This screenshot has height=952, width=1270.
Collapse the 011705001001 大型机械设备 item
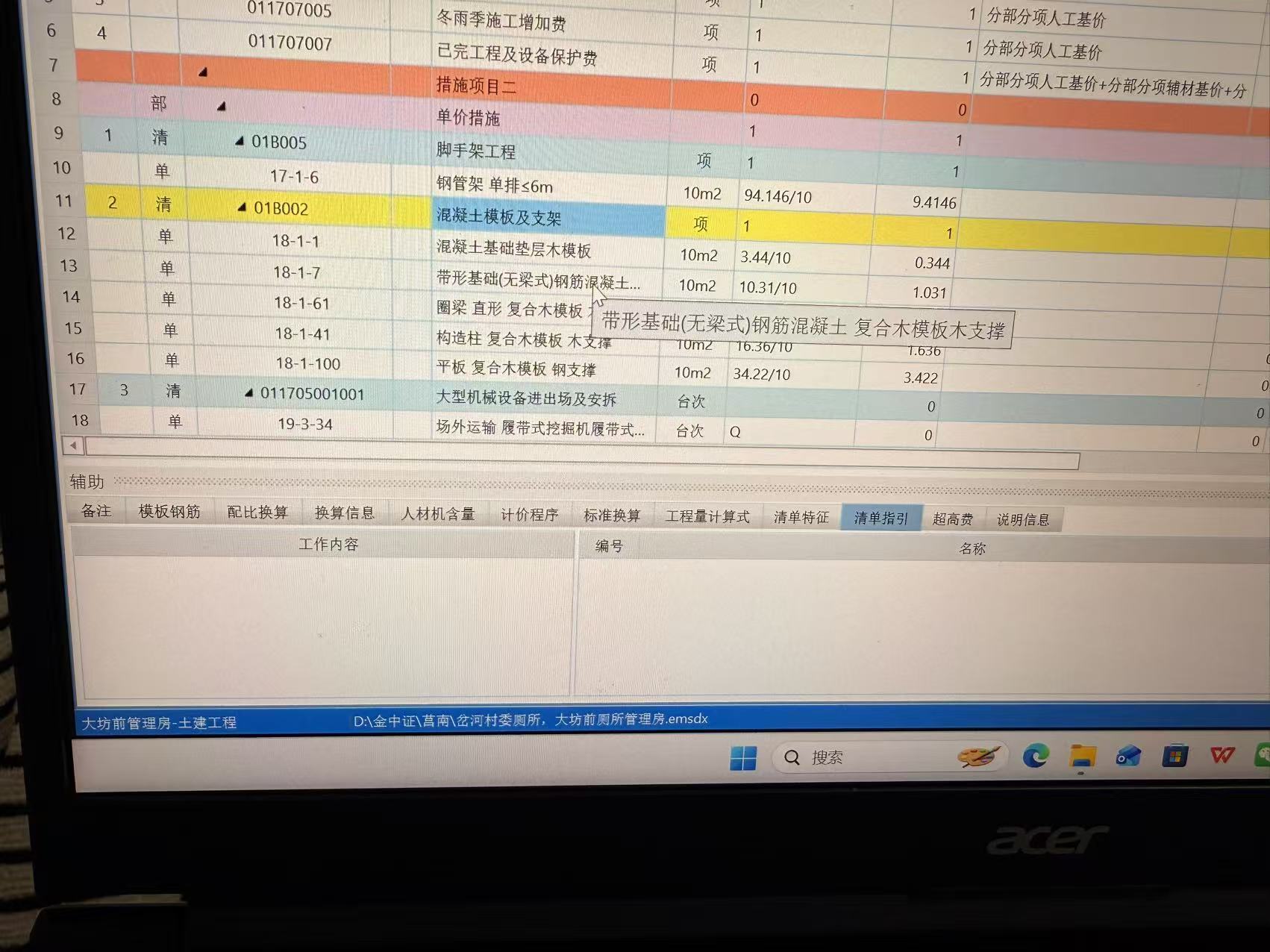coord(251,393)
